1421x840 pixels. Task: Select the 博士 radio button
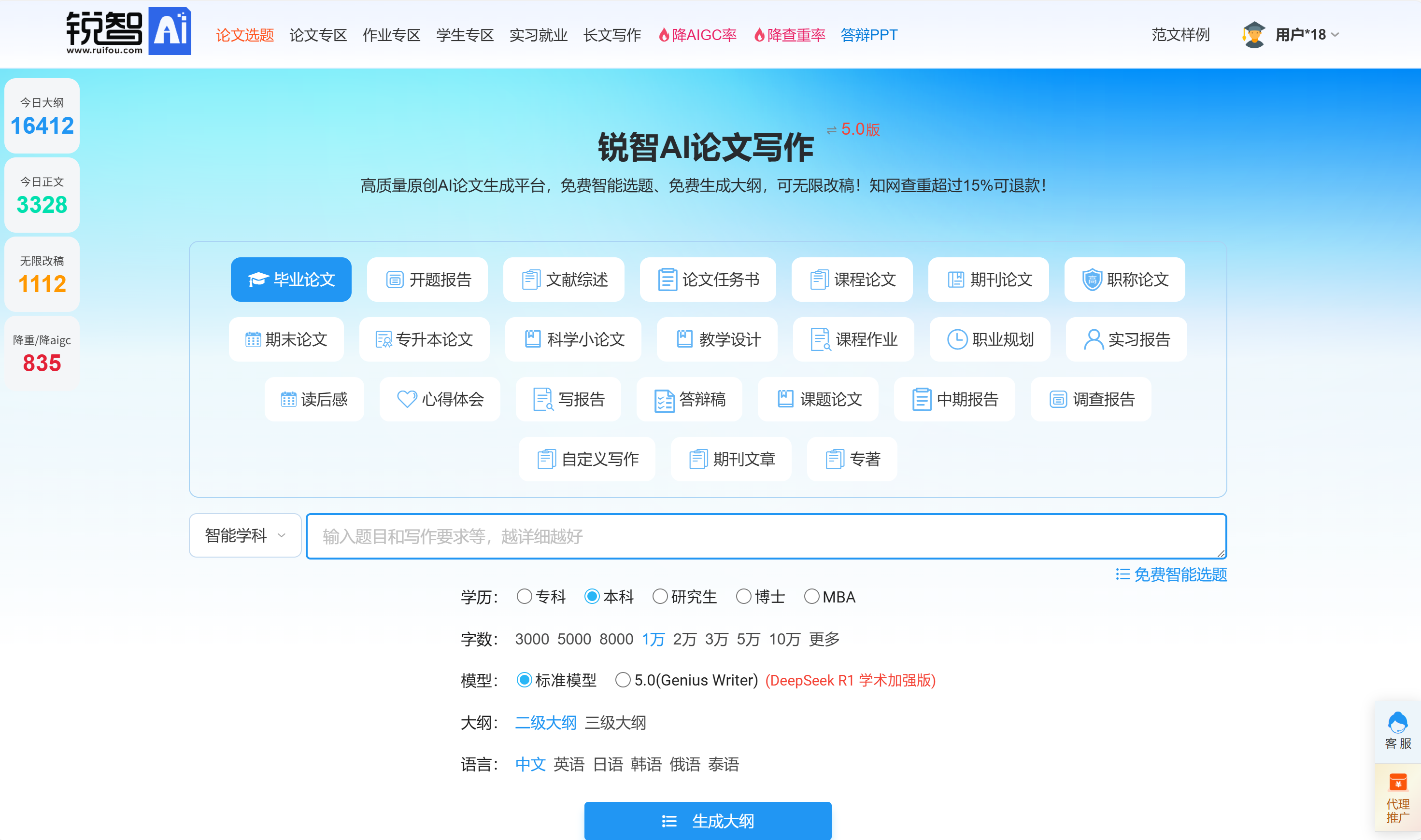[743, 597]
